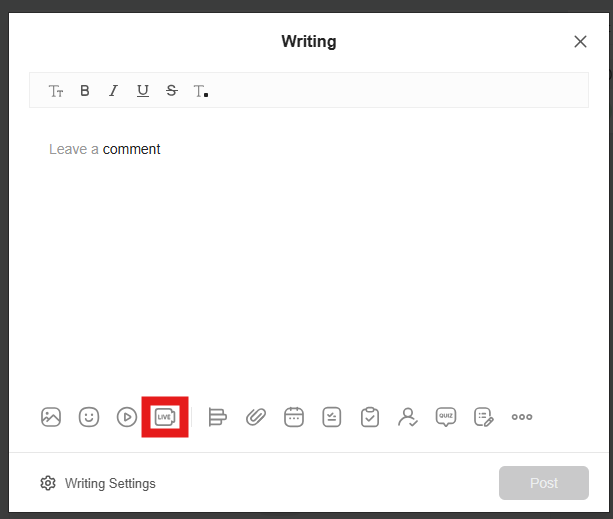Open the text size dropdown
This screenshot has height=519, width=613.
[x=56, y=91]
